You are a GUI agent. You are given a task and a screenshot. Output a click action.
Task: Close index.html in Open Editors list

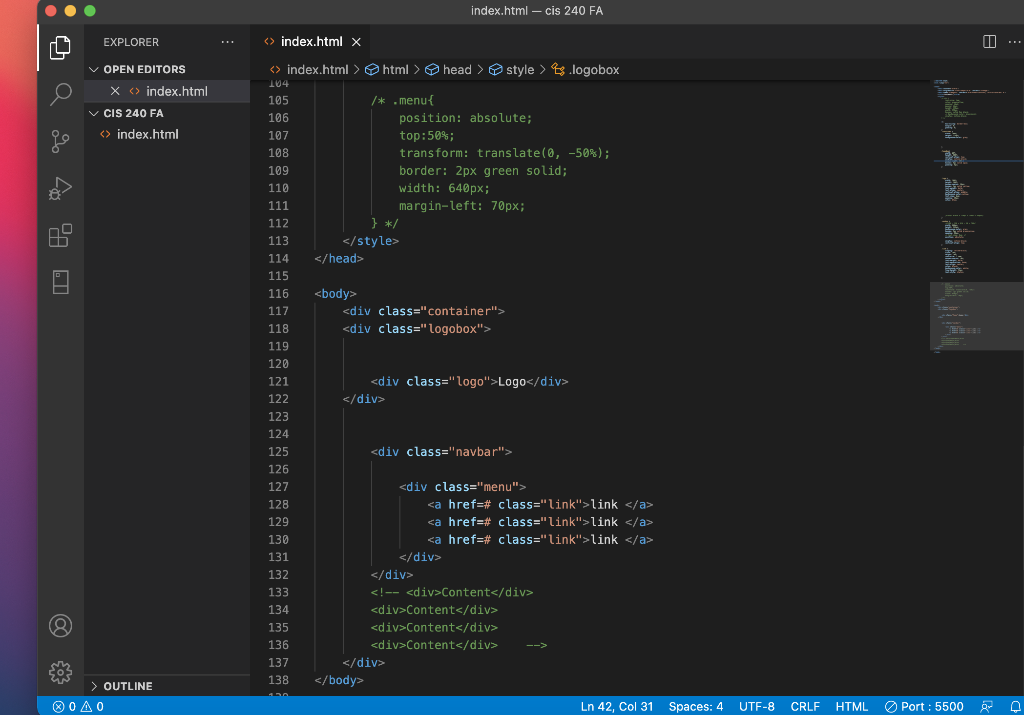point(115,91)
